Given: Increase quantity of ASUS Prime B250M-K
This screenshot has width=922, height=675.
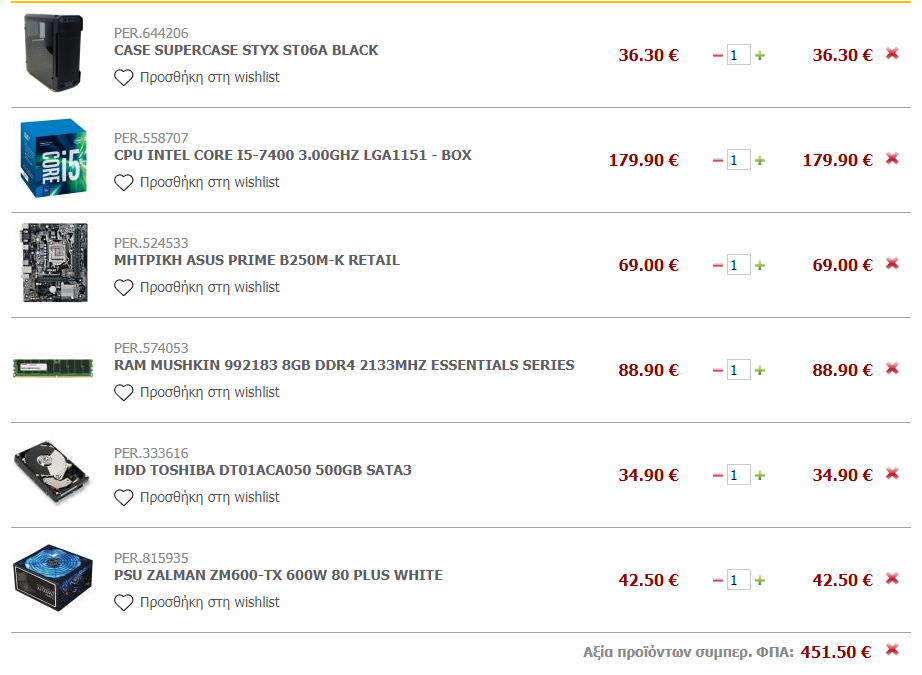Looking at the screenshot, I should click(x=760, y=265).
